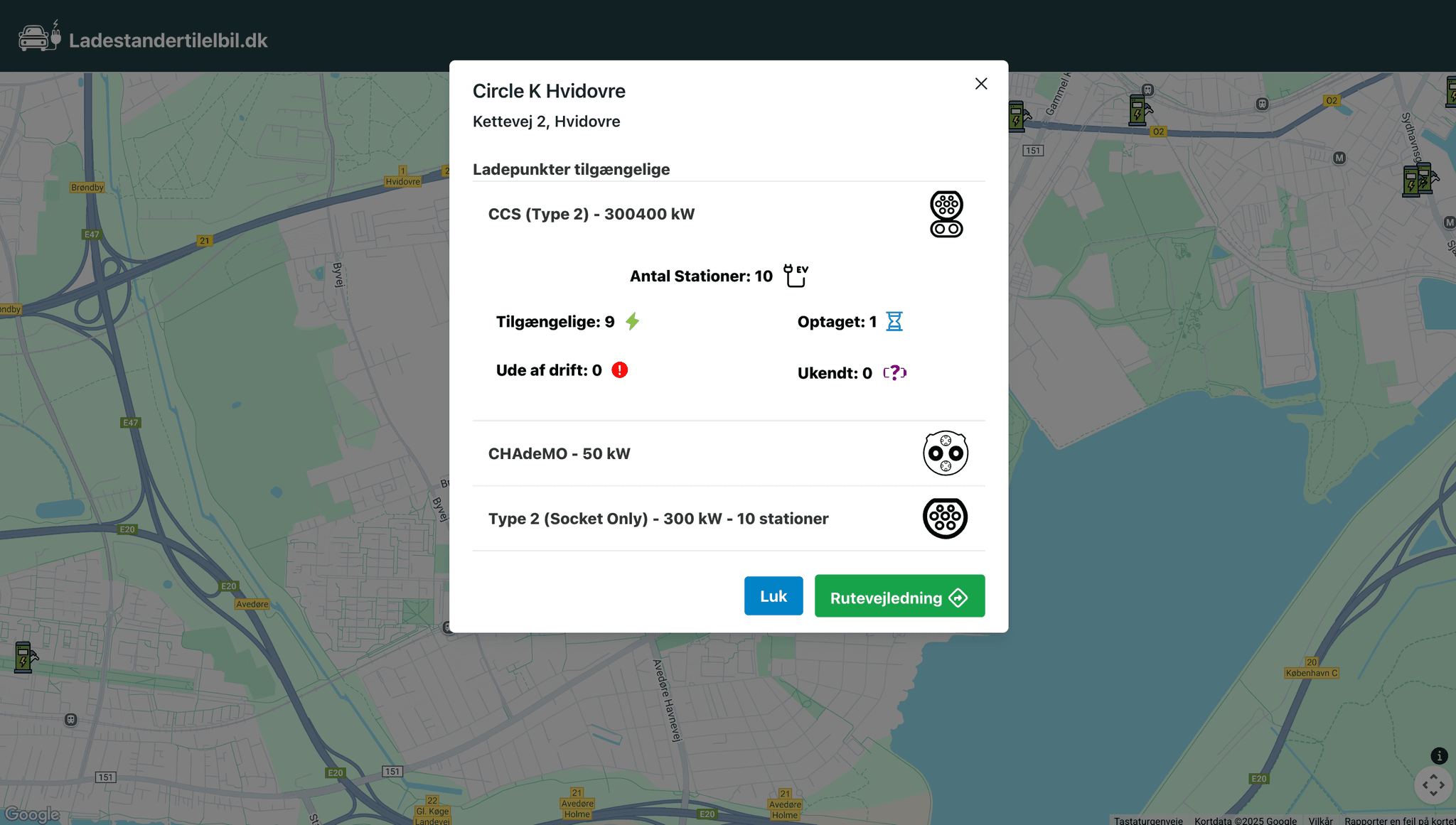This screenshot has width=1456, height=825.
Task: Expand the Type 2 (Socket Only) row
Action: coord(729,519)
